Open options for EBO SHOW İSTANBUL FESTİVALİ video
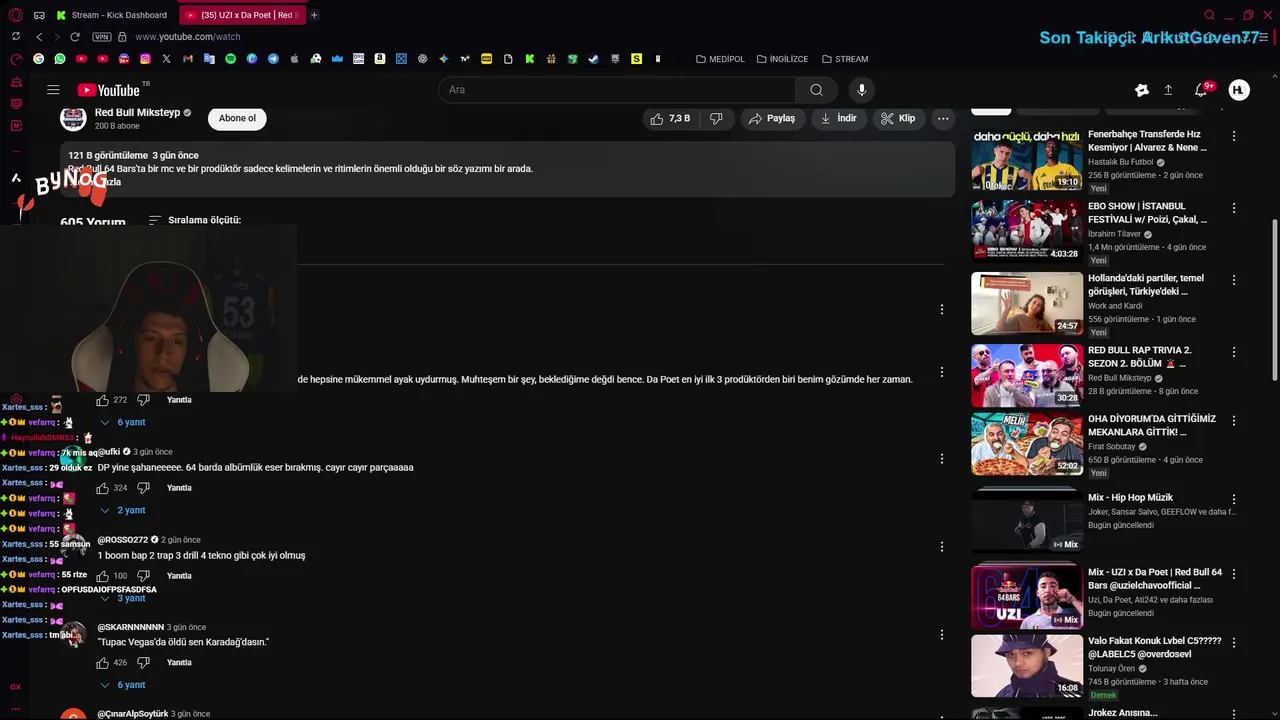This screenshot has height=720, width=1280. (1234, 208)
